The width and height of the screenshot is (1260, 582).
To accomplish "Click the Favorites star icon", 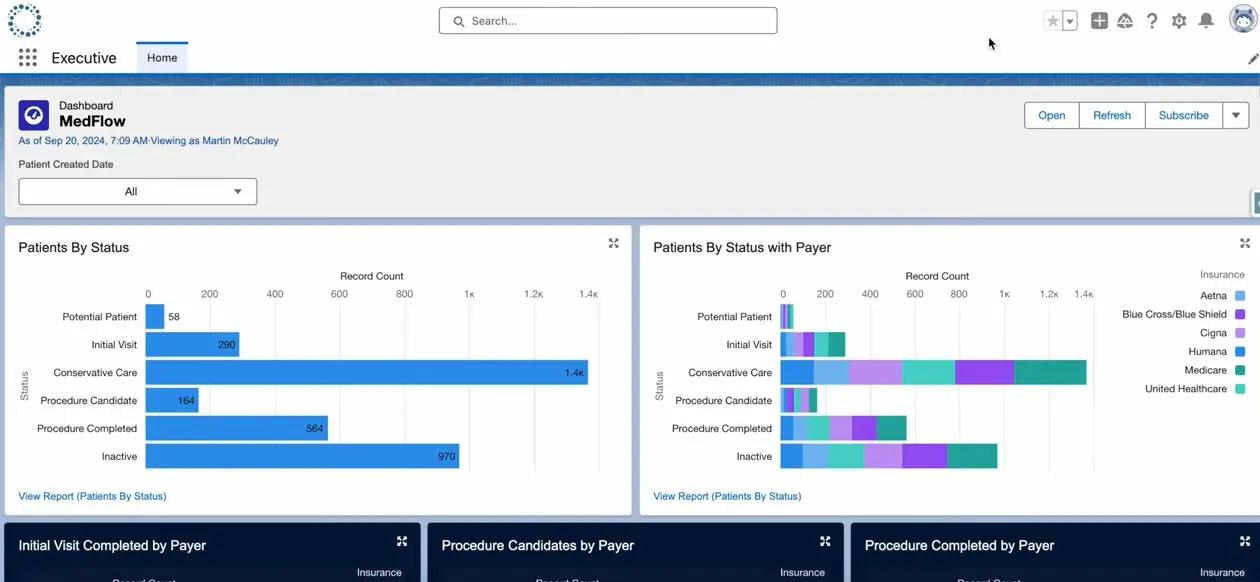I will tap(1052, 21).
